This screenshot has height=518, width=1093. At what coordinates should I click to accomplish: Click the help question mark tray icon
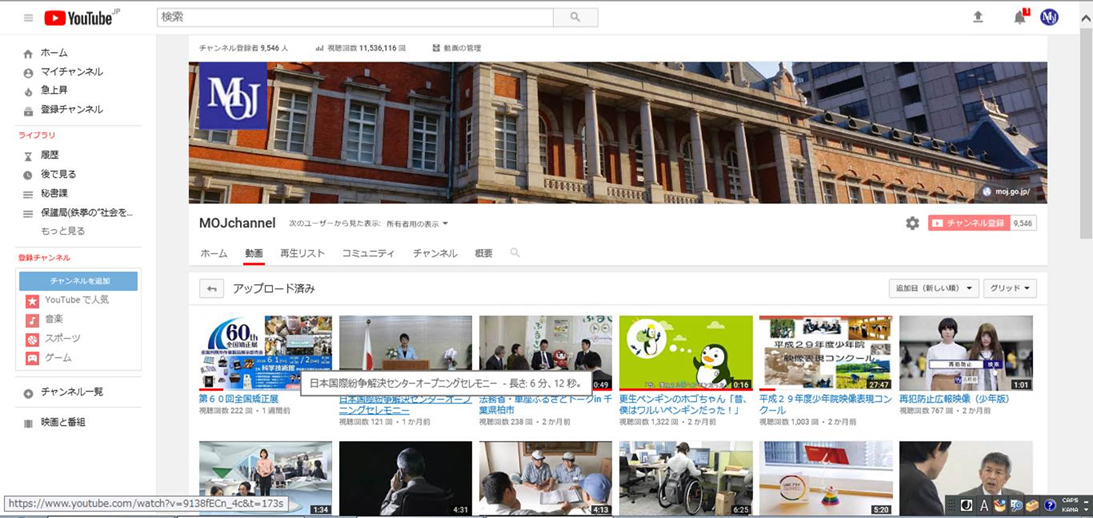pos(1050,506)
